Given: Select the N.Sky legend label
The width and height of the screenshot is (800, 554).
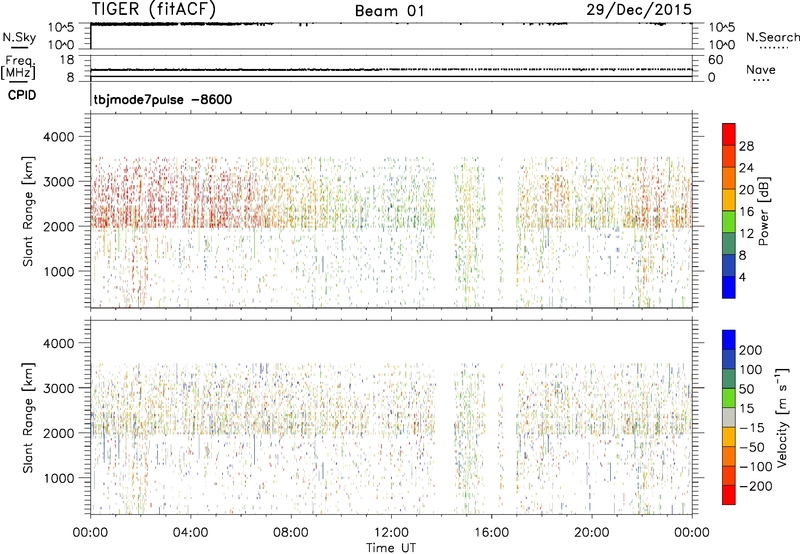Looking at the screenshot, I should click(19, 37).
